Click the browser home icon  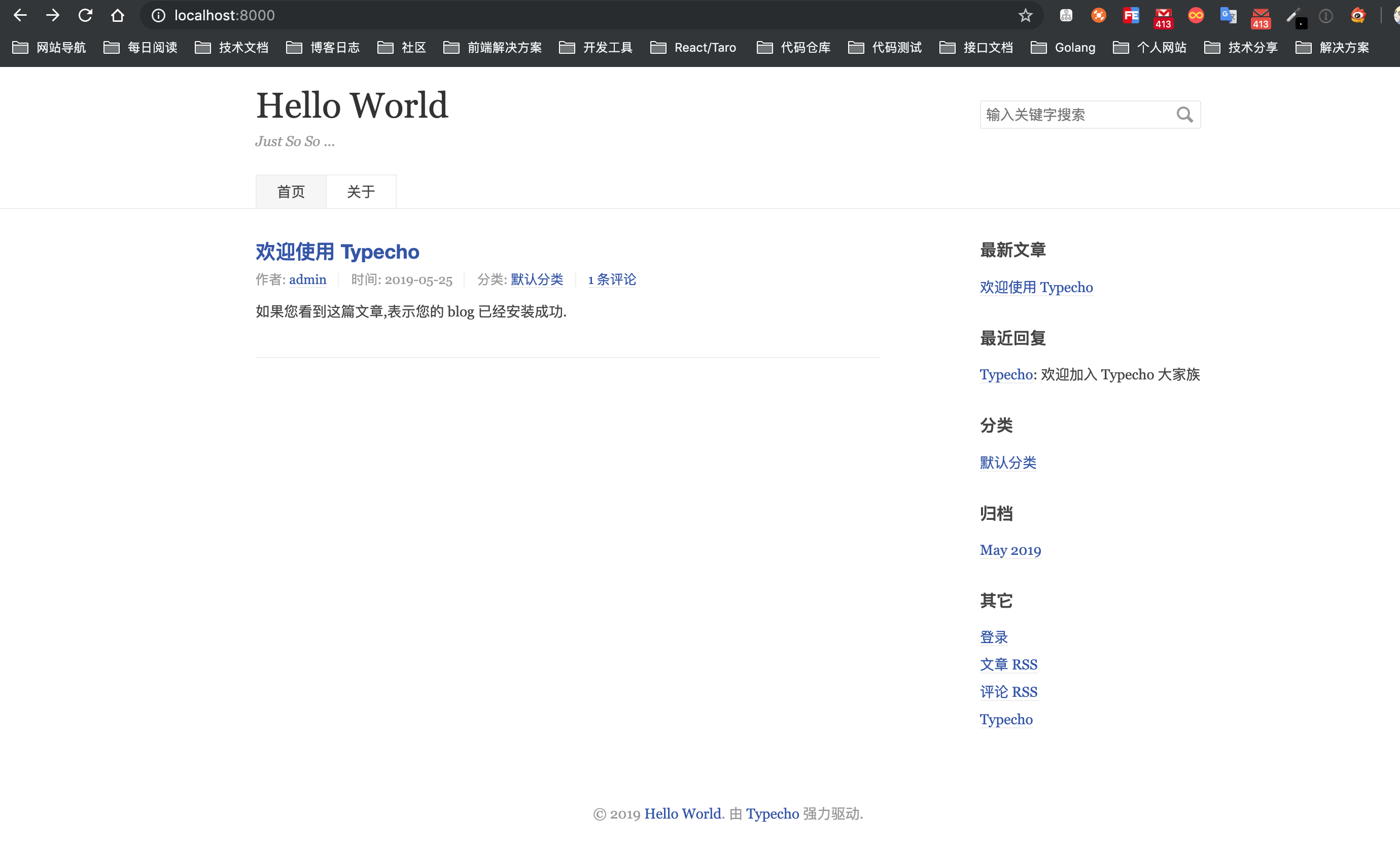coord(118,15)
